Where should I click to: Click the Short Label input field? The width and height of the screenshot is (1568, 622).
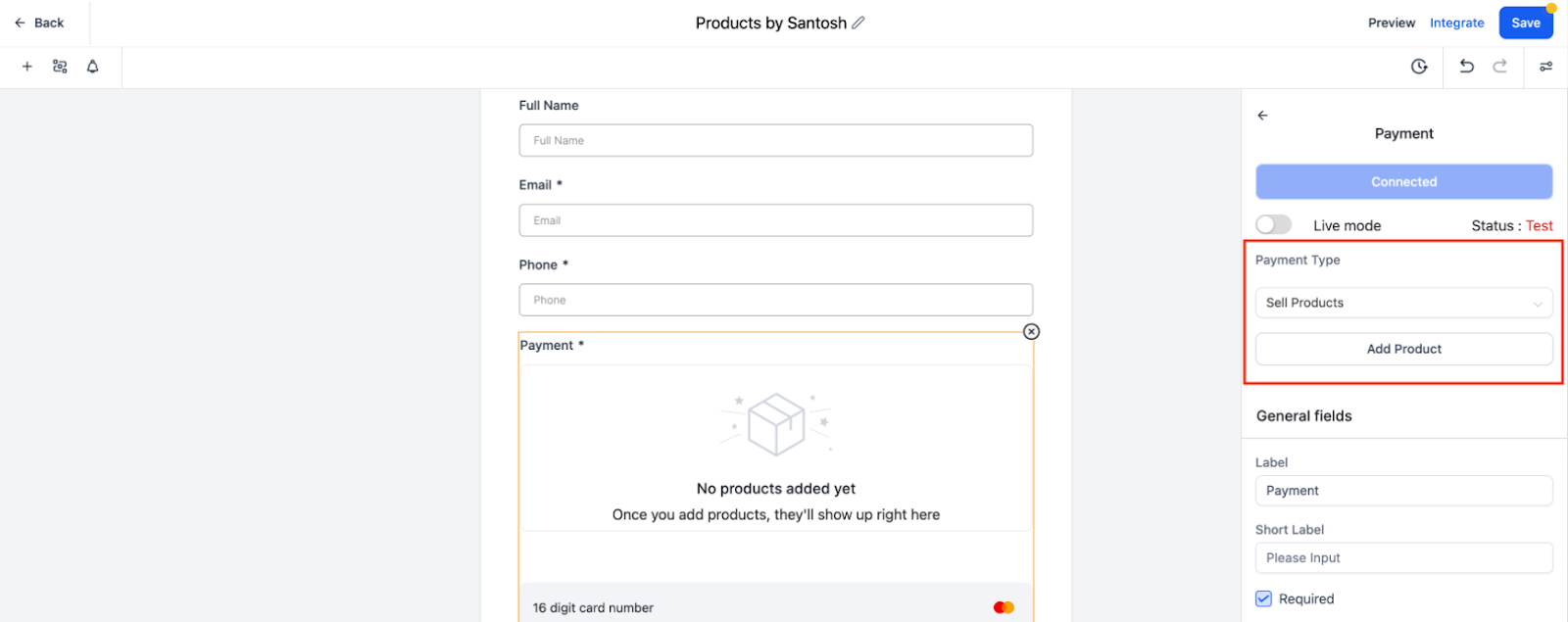1403,557
